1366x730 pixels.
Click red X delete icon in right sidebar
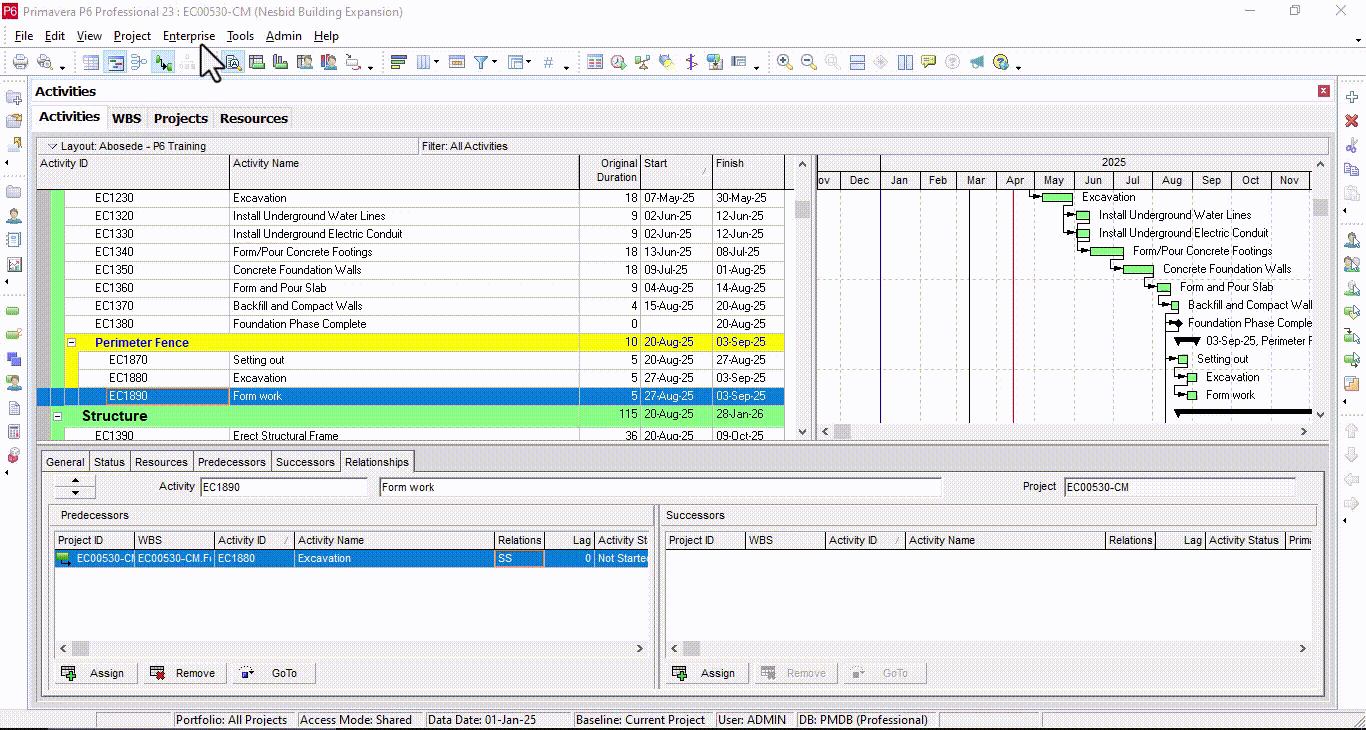1352,120
